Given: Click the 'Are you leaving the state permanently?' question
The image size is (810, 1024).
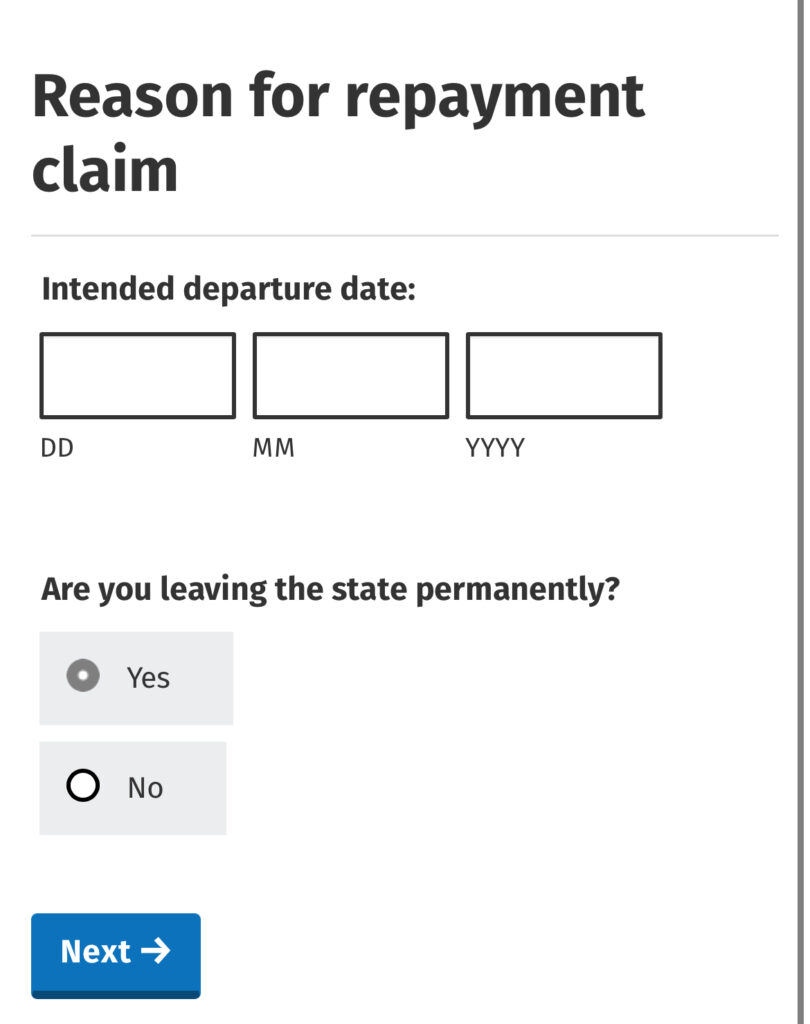Looking at the screenshot, I should point(330,590).
